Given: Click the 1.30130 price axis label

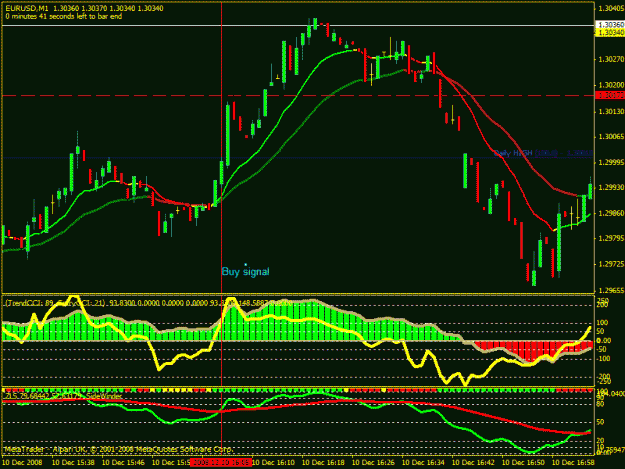Looking at the screenshot, I should 611,111.
